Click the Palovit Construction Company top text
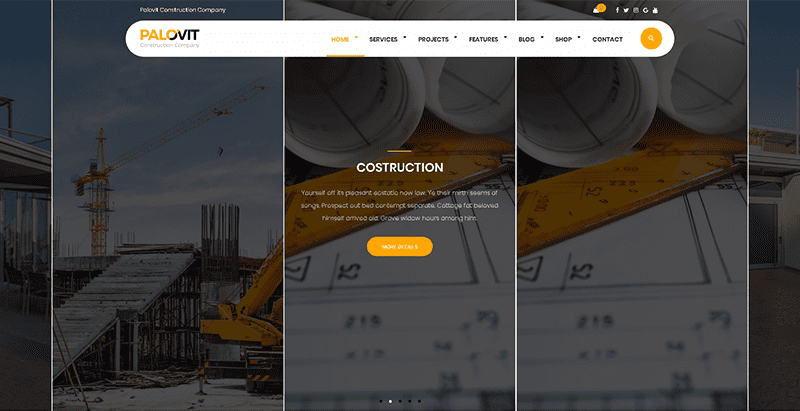 183,10
